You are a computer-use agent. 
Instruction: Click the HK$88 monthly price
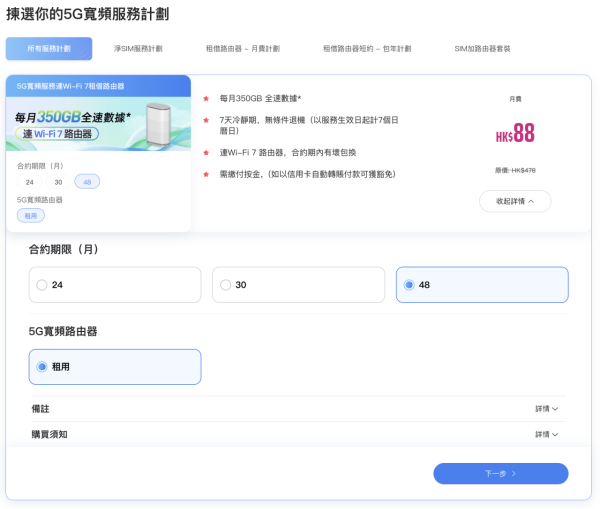coord(515,133)
